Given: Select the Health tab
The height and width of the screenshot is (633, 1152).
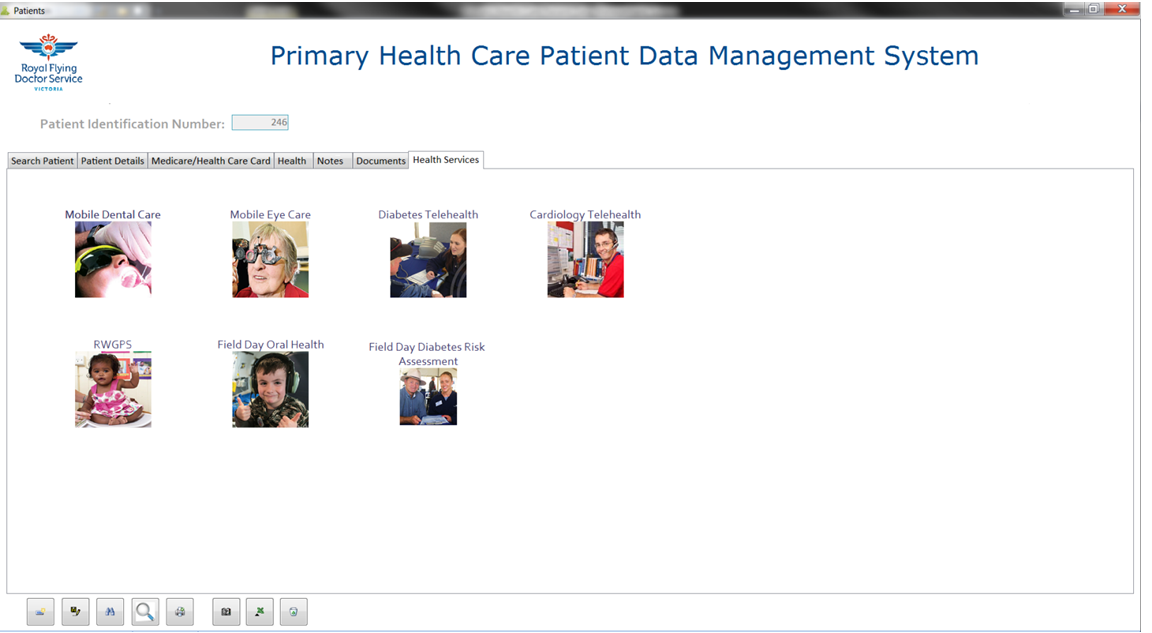Looking at the screenshot, I should click(x=292, y=160).
